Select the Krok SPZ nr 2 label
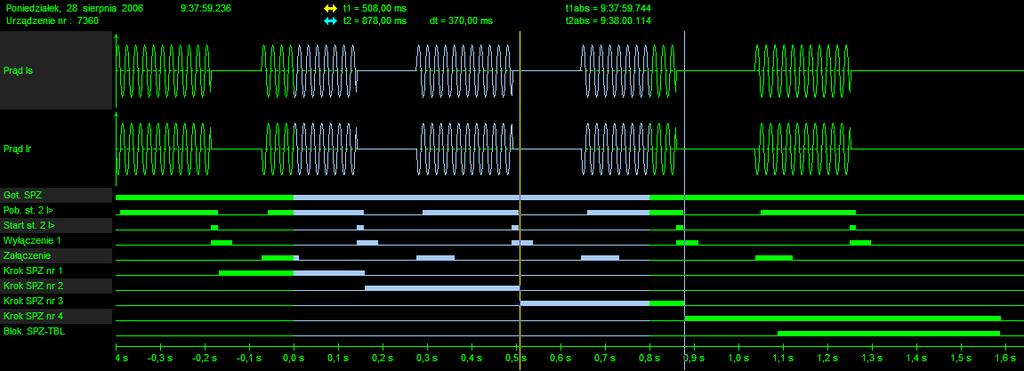 point(33,285)
